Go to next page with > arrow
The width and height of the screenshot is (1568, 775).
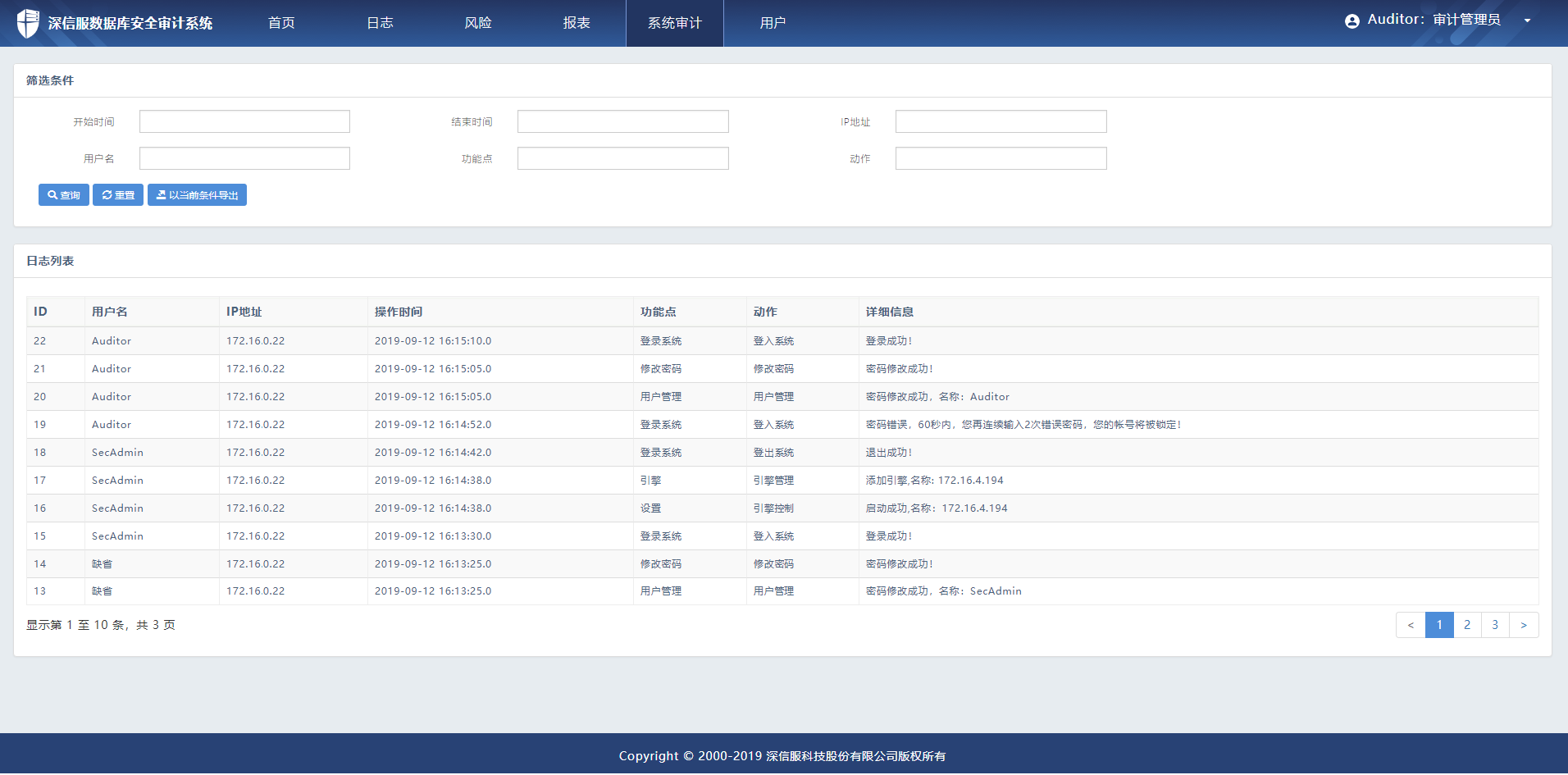(1524, 625)
